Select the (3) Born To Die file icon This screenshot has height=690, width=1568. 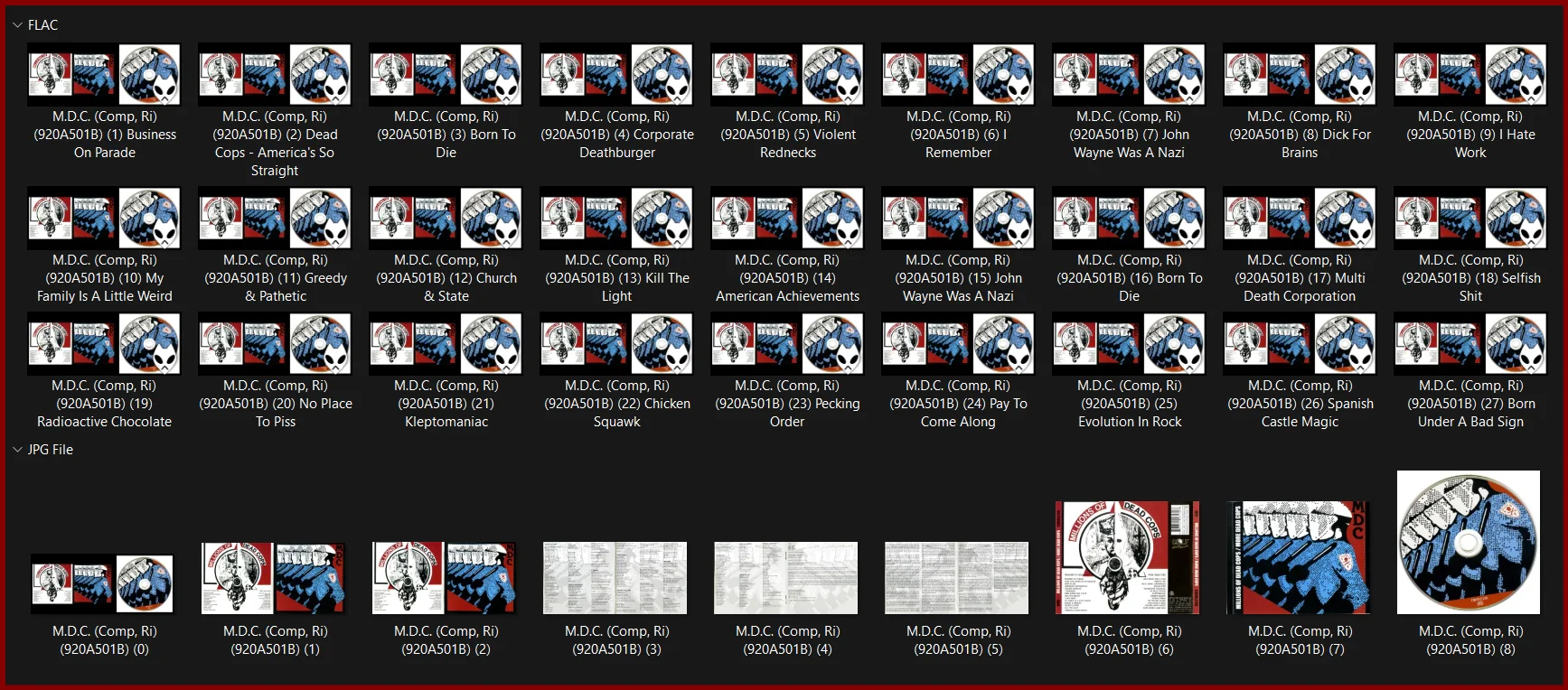(446, 74)
